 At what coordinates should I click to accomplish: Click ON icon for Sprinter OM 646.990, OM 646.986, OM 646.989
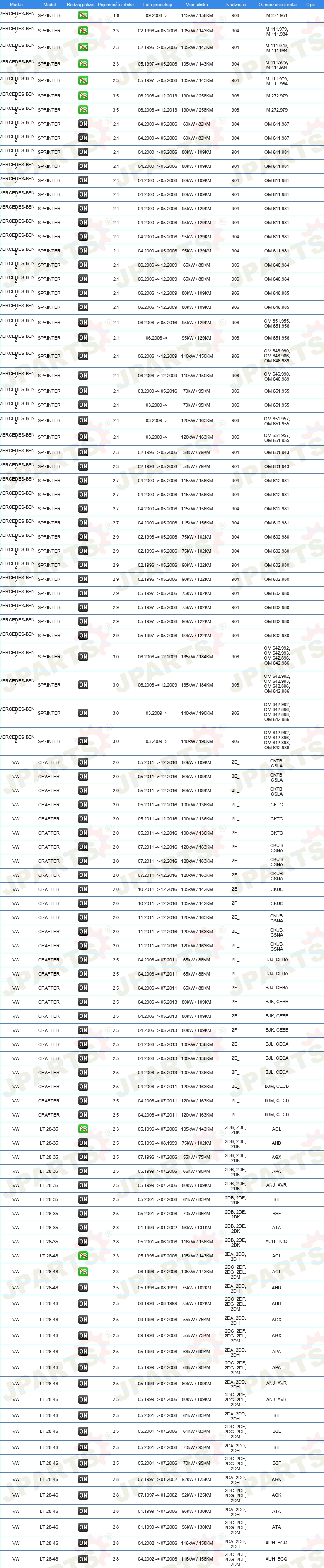[x=83, y=356]
